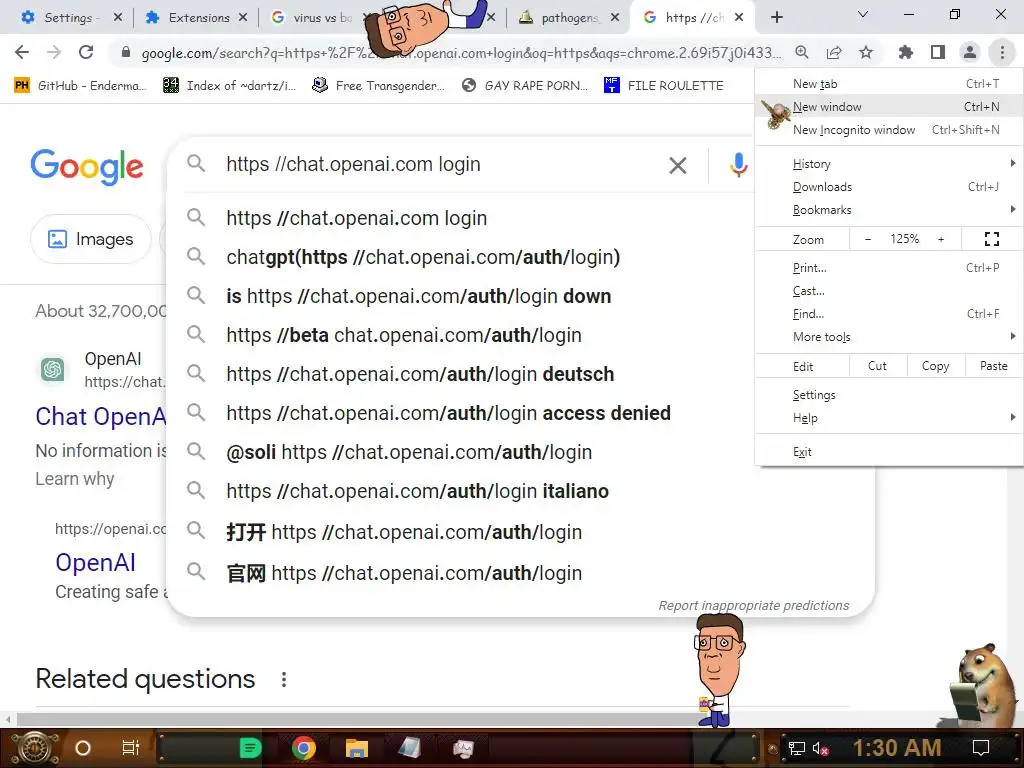The width and height of the screenshot is (1024, 768).
Task: Increase zoom with plus button
Action: pos(941,239)
